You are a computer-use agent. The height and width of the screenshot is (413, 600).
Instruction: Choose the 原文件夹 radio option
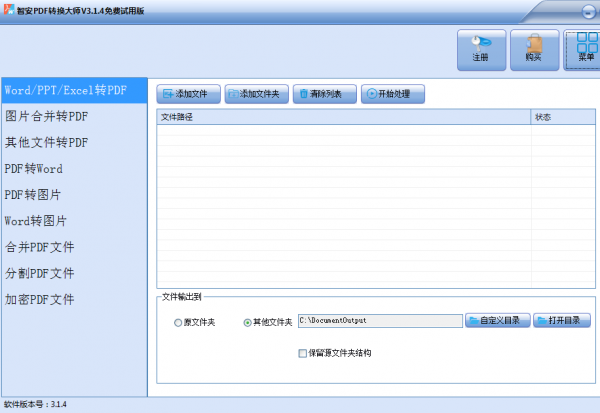coord(178,323)
